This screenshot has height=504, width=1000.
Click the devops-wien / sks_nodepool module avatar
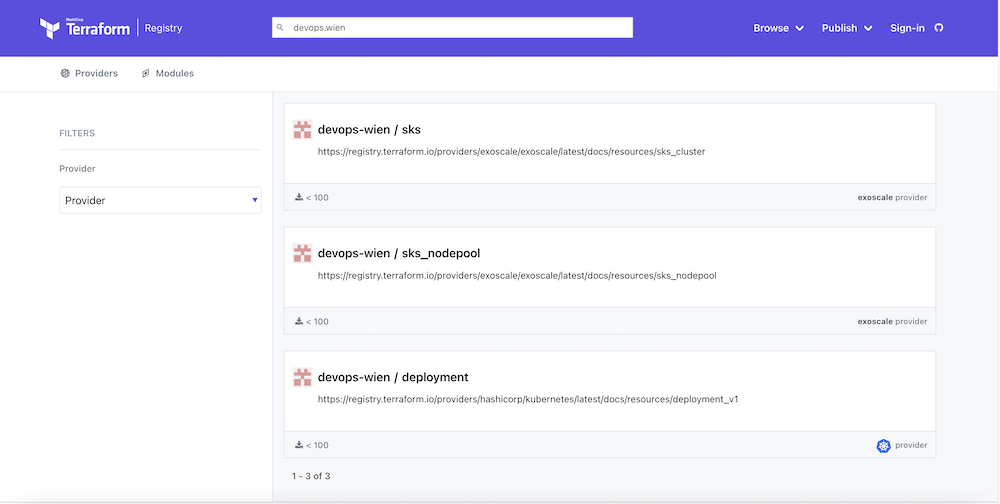pyautogui.click(x=302, y=253)
